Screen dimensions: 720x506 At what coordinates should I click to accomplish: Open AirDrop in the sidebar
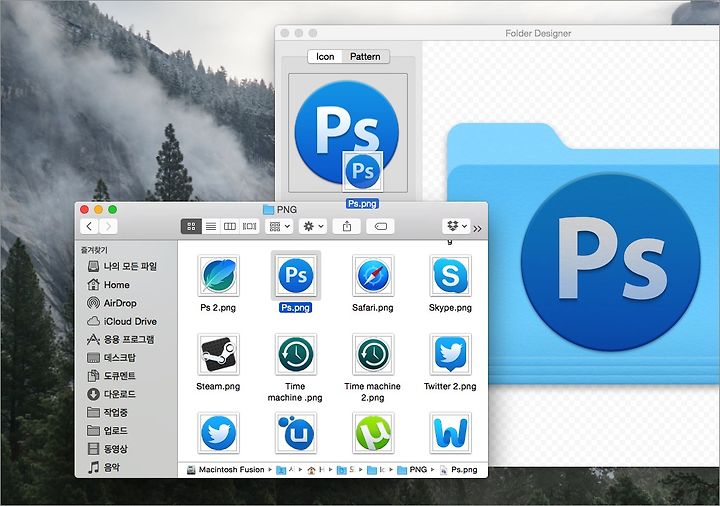point(112,303)
